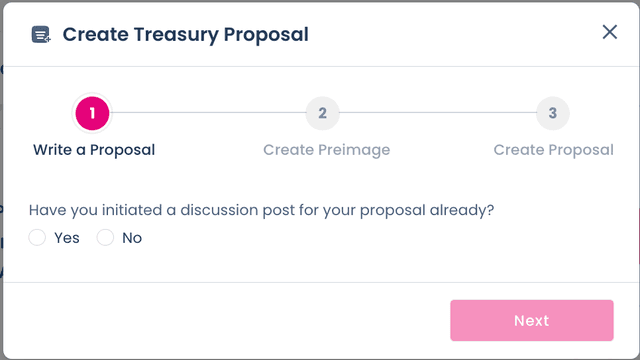Open the Write a Proposal step label

(94, 150)
